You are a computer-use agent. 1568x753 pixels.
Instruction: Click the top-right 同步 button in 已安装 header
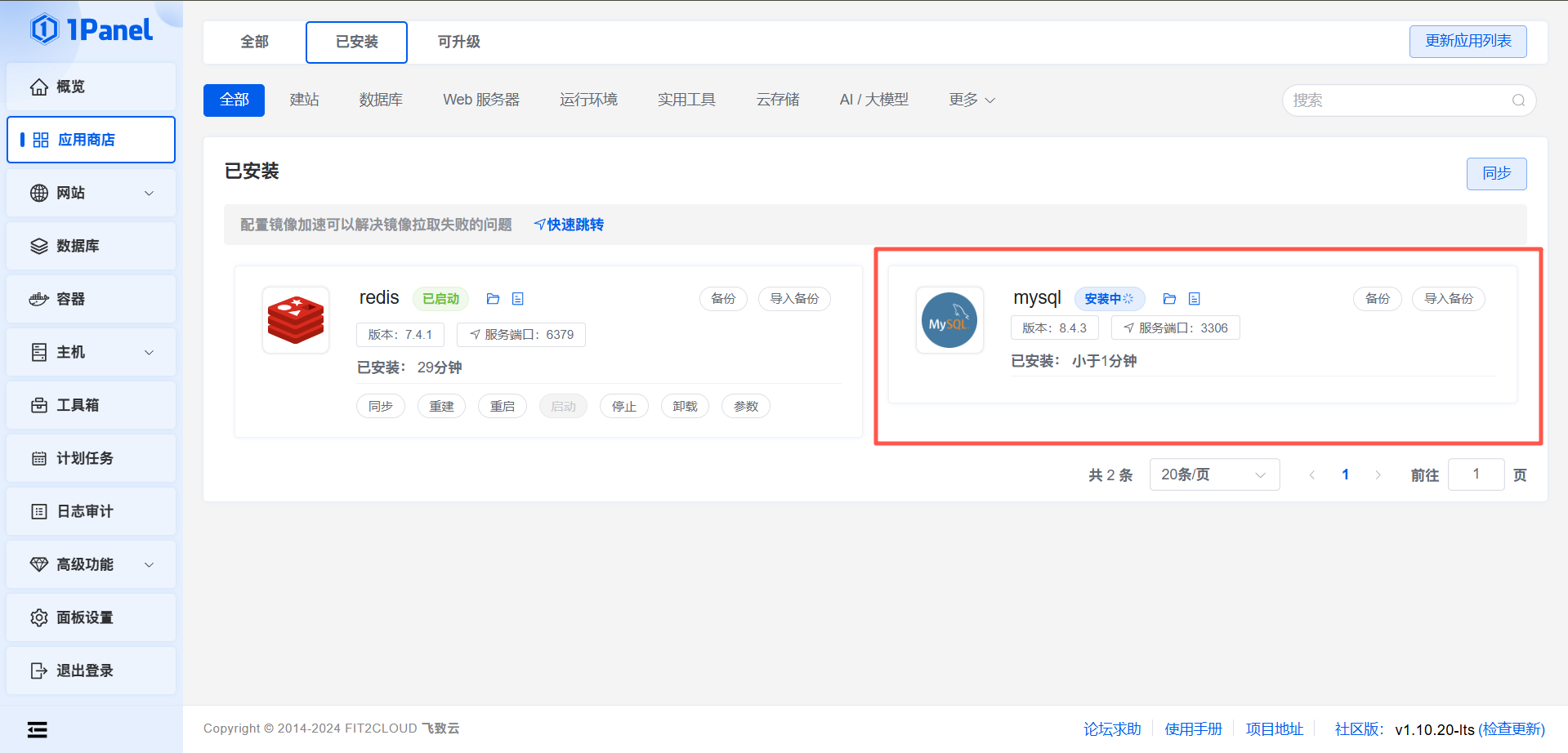[x=1496, y=173]
